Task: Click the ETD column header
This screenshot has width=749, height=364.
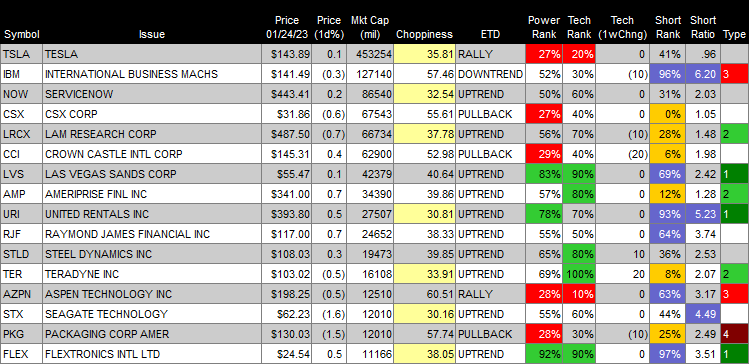Action: click(x=490, y=34)
